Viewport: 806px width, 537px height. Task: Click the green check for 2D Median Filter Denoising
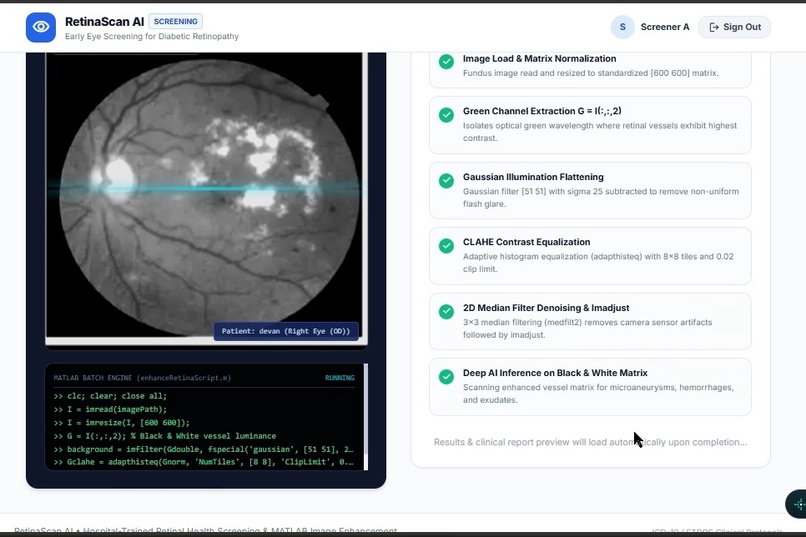pyautogui.click(x=446, y=311)
